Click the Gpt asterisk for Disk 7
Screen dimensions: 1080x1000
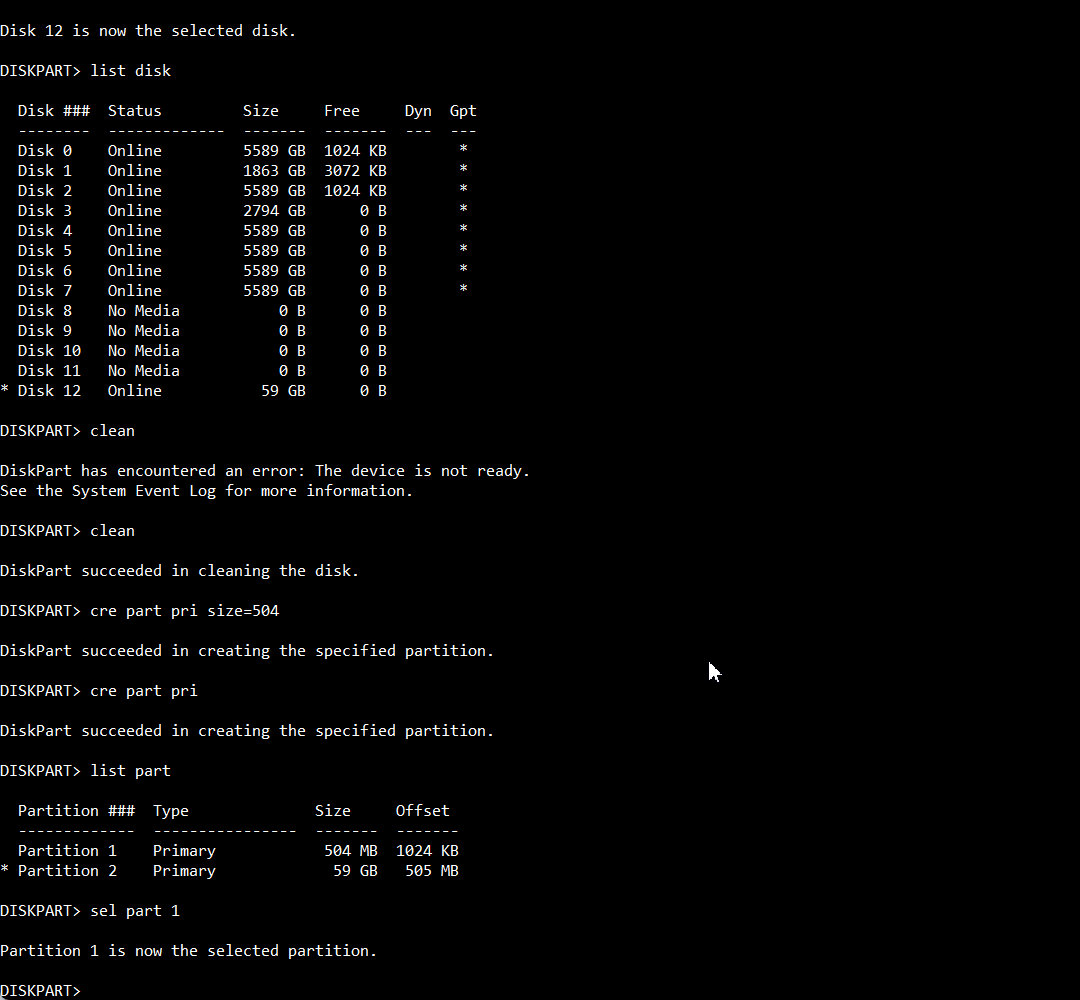[x=464, y=289]
